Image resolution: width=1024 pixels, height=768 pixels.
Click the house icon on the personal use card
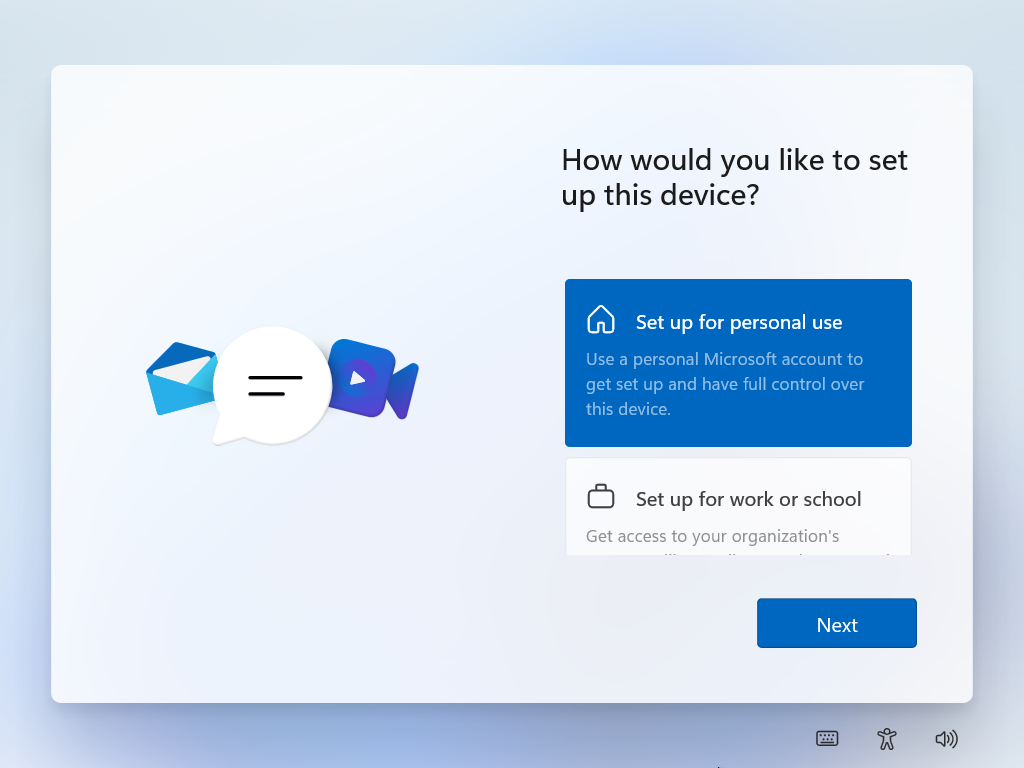tap(601, 320)
